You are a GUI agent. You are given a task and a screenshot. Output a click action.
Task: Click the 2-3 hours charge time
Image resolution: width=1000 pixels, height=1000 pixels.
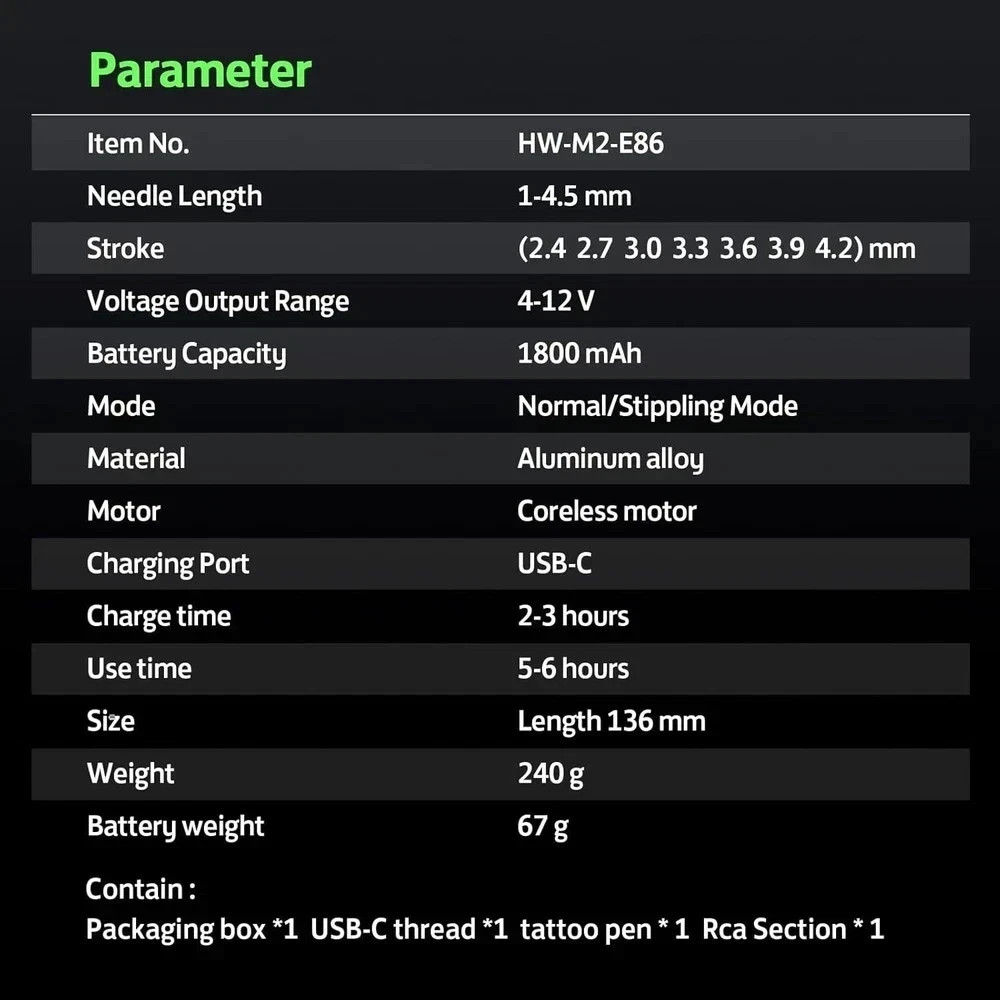point(573,616)
